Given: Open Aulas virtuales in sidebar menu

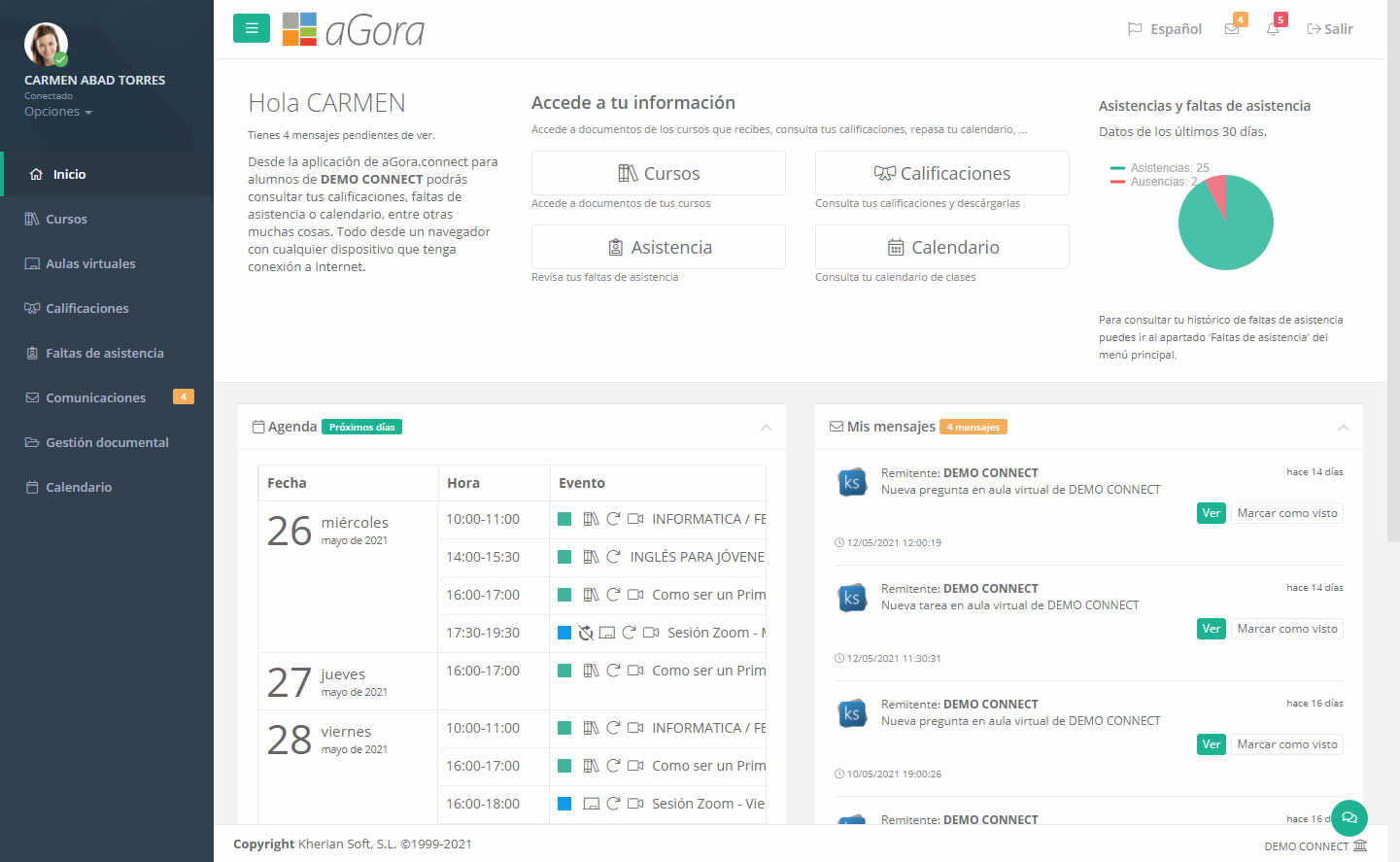Looking at the screenshot, I should [x=90, y=263].
